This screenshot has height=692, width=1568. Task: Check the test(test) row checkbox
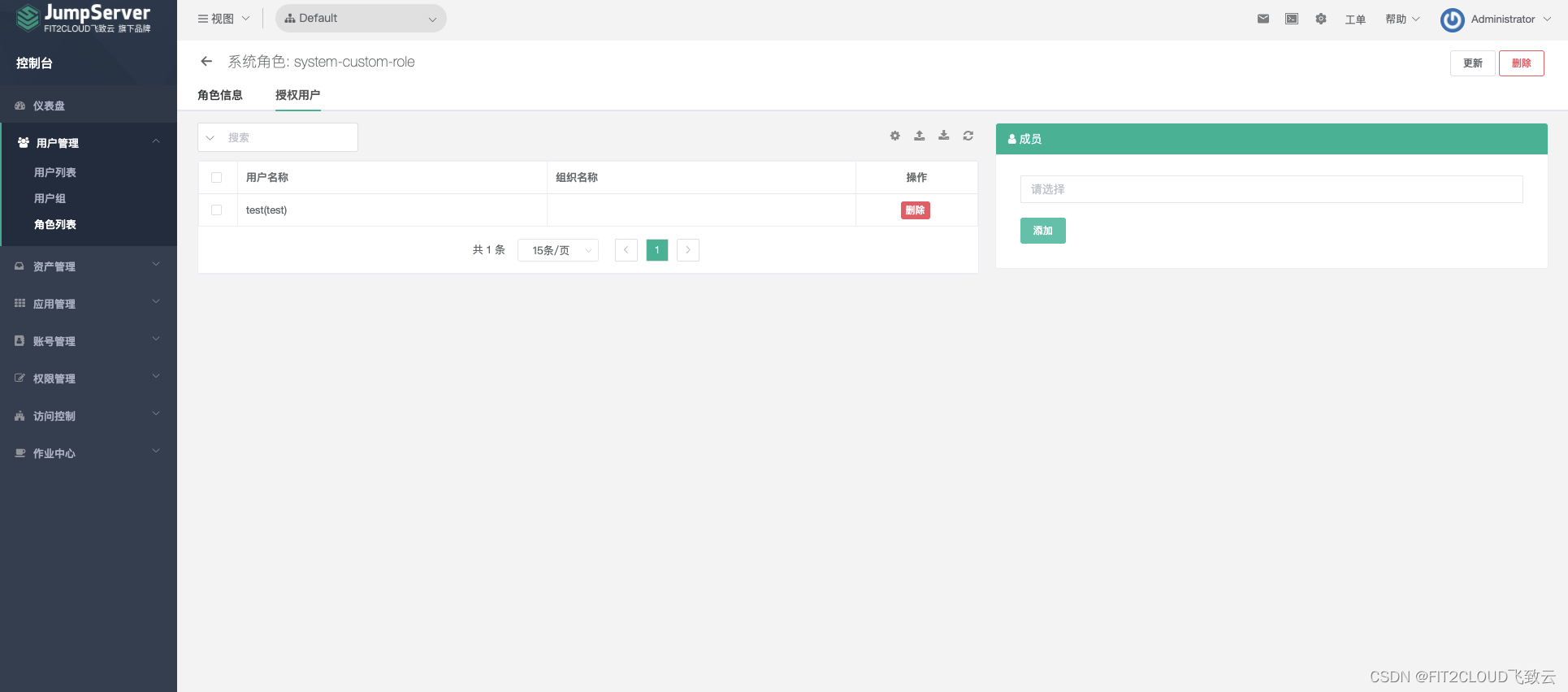[x=216, y=210]
